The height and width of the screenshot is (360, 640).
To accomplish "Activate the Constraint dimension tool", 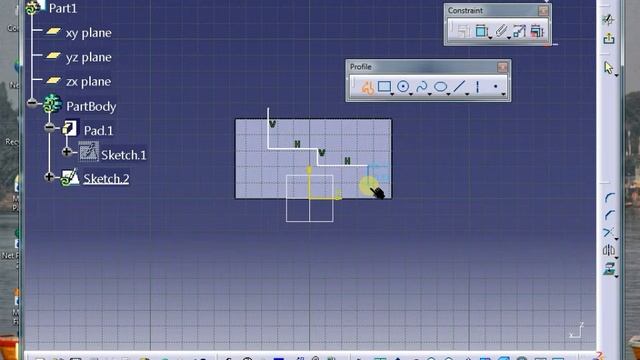I will click(481, 31).
